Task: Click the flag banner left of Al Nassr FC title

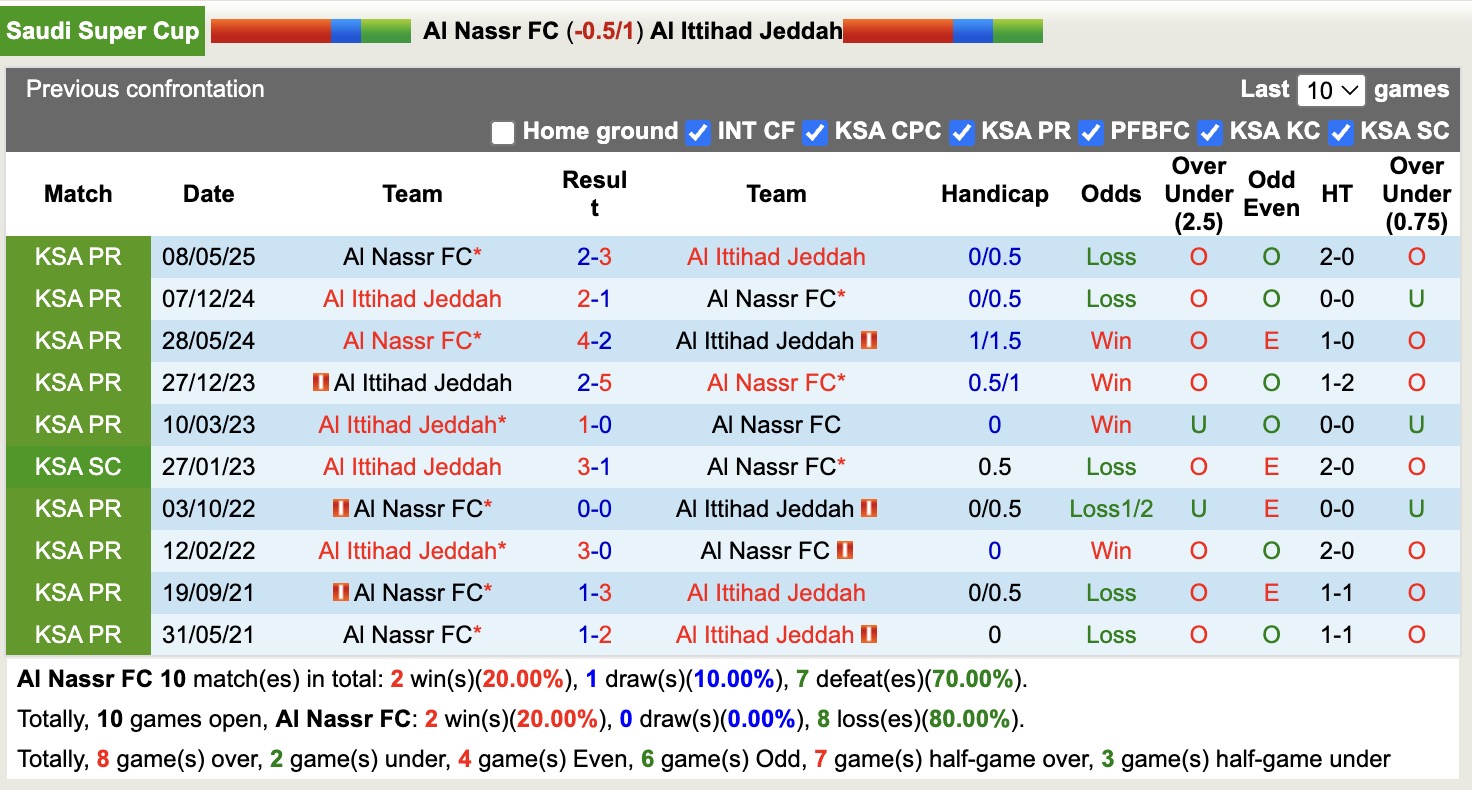Action: tap(310, 30)
